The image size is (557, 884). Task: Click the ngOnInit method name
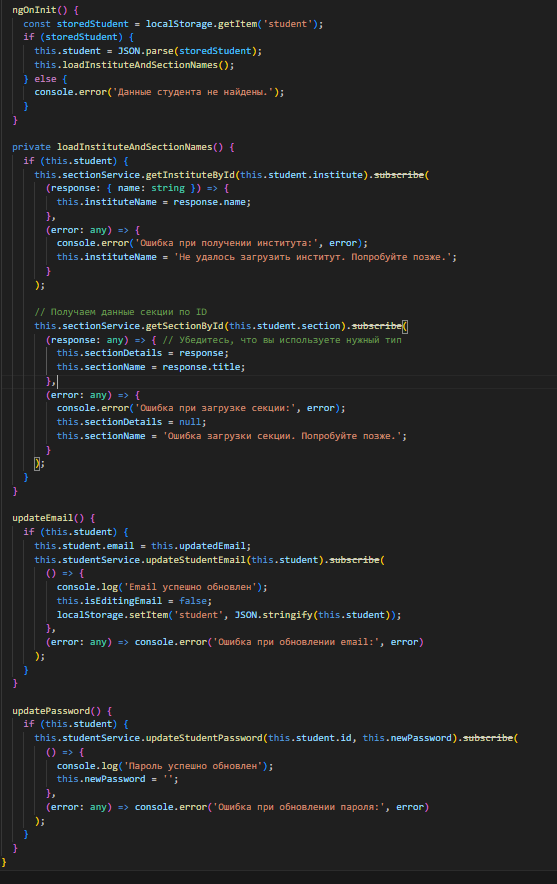pos(34,10)
